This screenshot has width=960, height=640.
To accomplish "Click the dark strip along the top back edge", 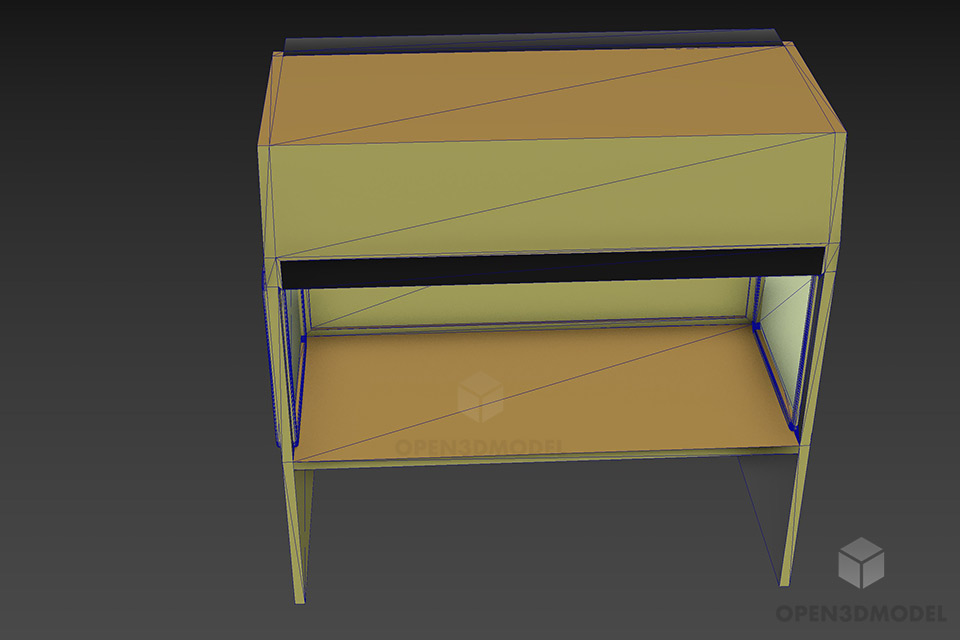I will (530, 43).
